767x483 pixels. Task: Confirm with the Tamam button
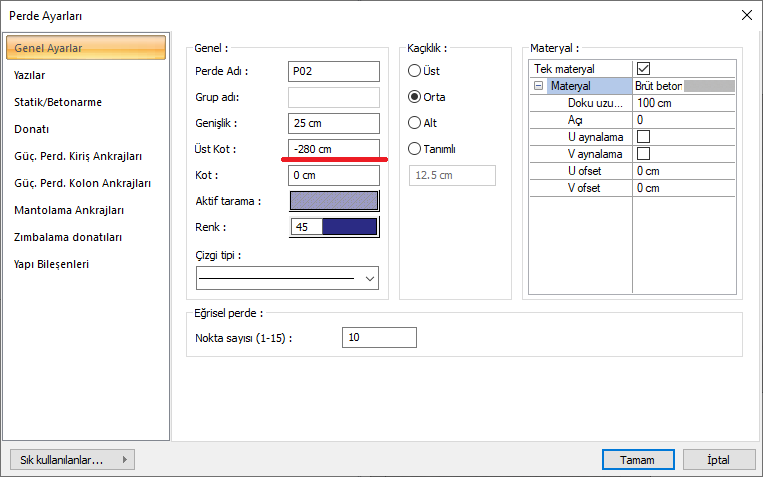(638, 460)
